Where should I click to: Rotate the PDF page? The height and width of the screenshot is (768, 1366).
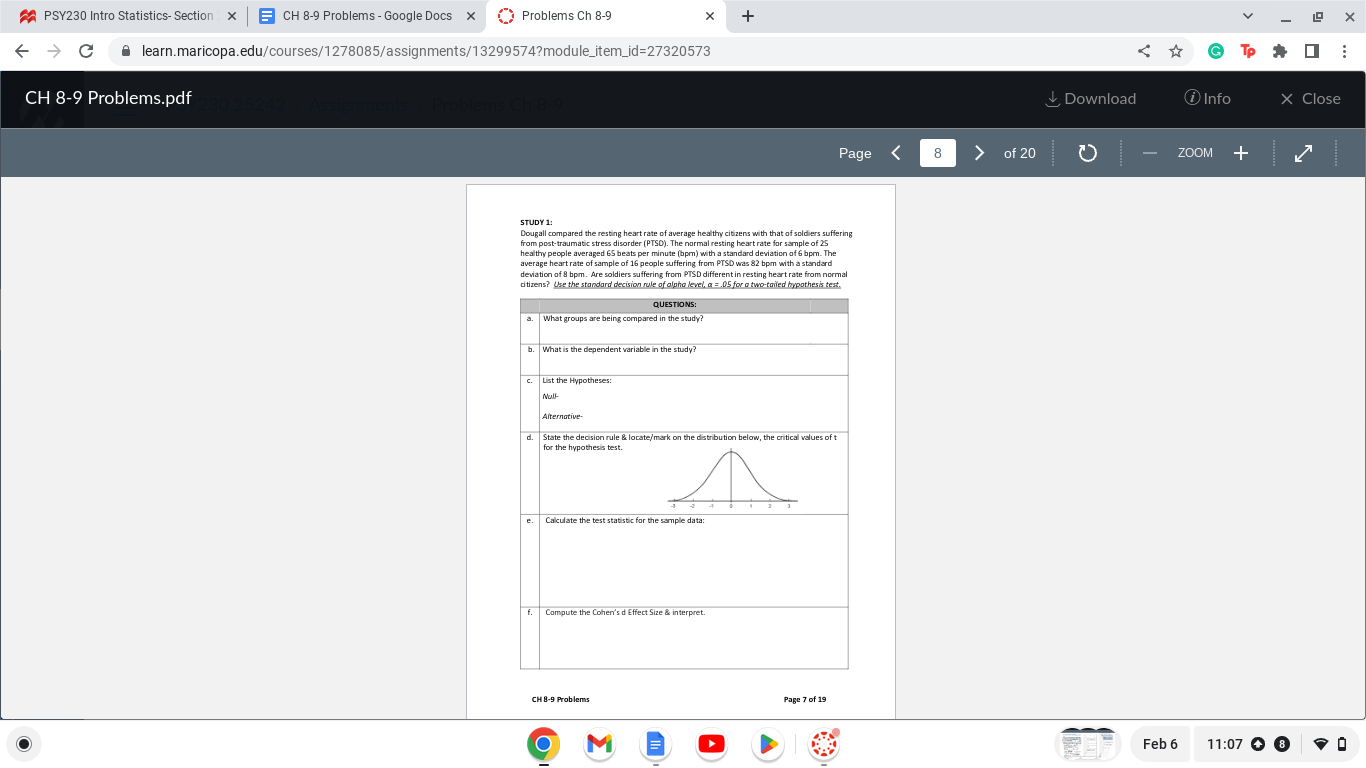click(1087, 152)
